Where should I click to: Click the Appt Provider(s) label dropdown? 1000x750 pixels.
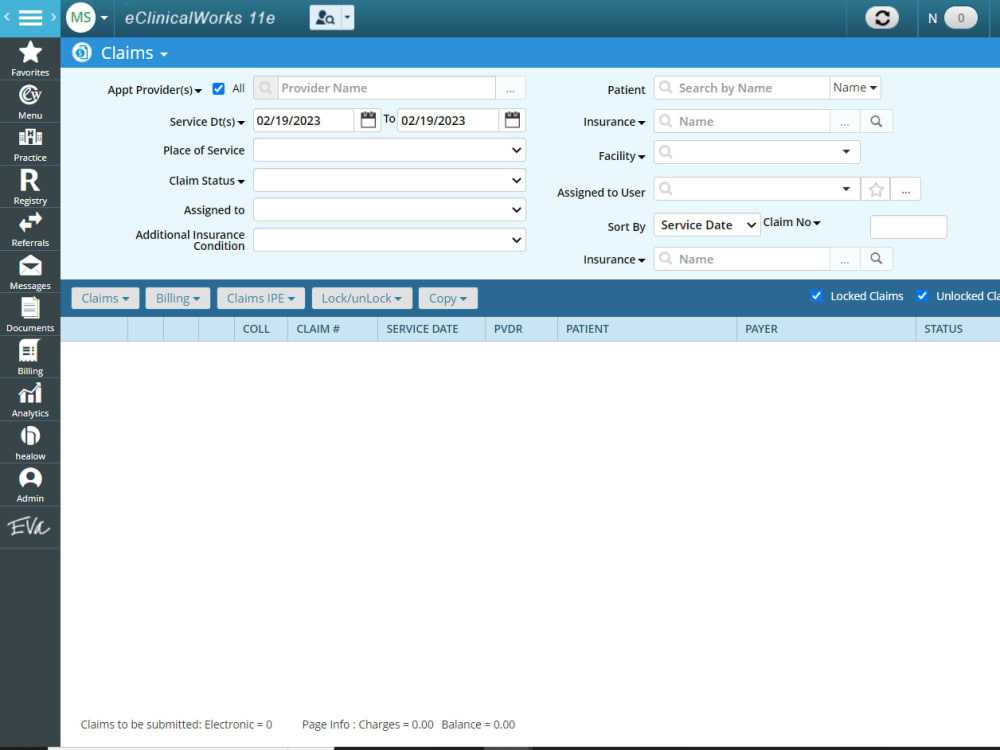tap(154, 90)
